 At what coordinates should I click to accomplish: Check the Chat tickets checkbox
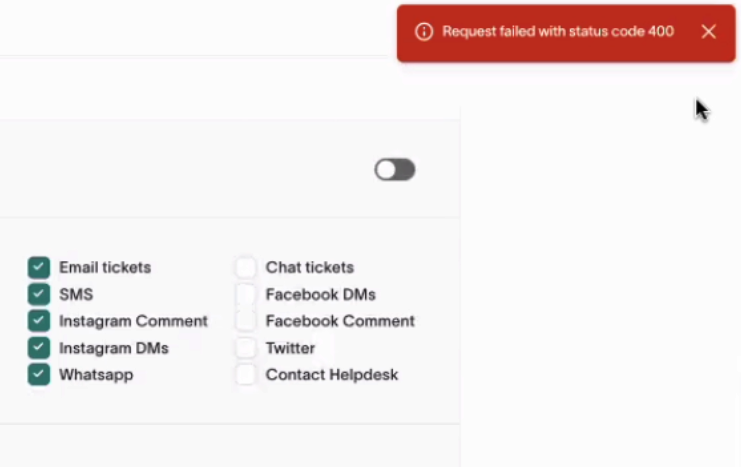(245, 268)
